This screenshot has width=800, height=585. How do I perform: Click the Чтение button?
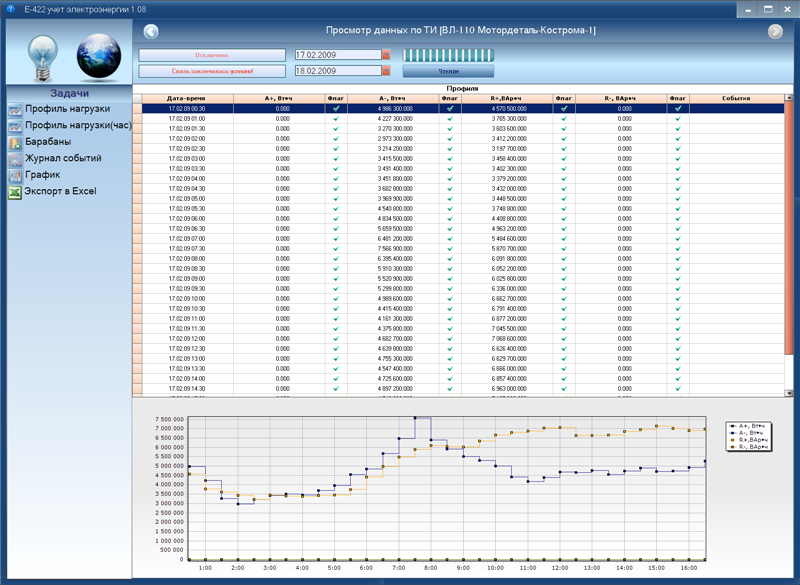[x=448, y=71]
